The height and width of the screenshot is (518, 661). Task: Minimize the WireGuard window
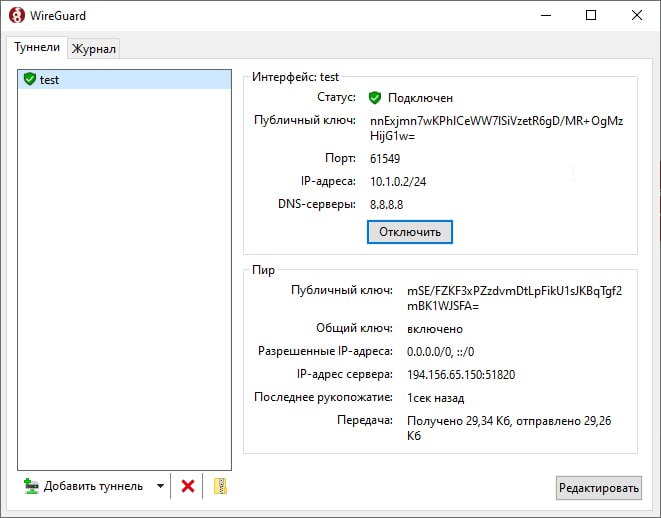pyautogui.click(x=546, y=16)
